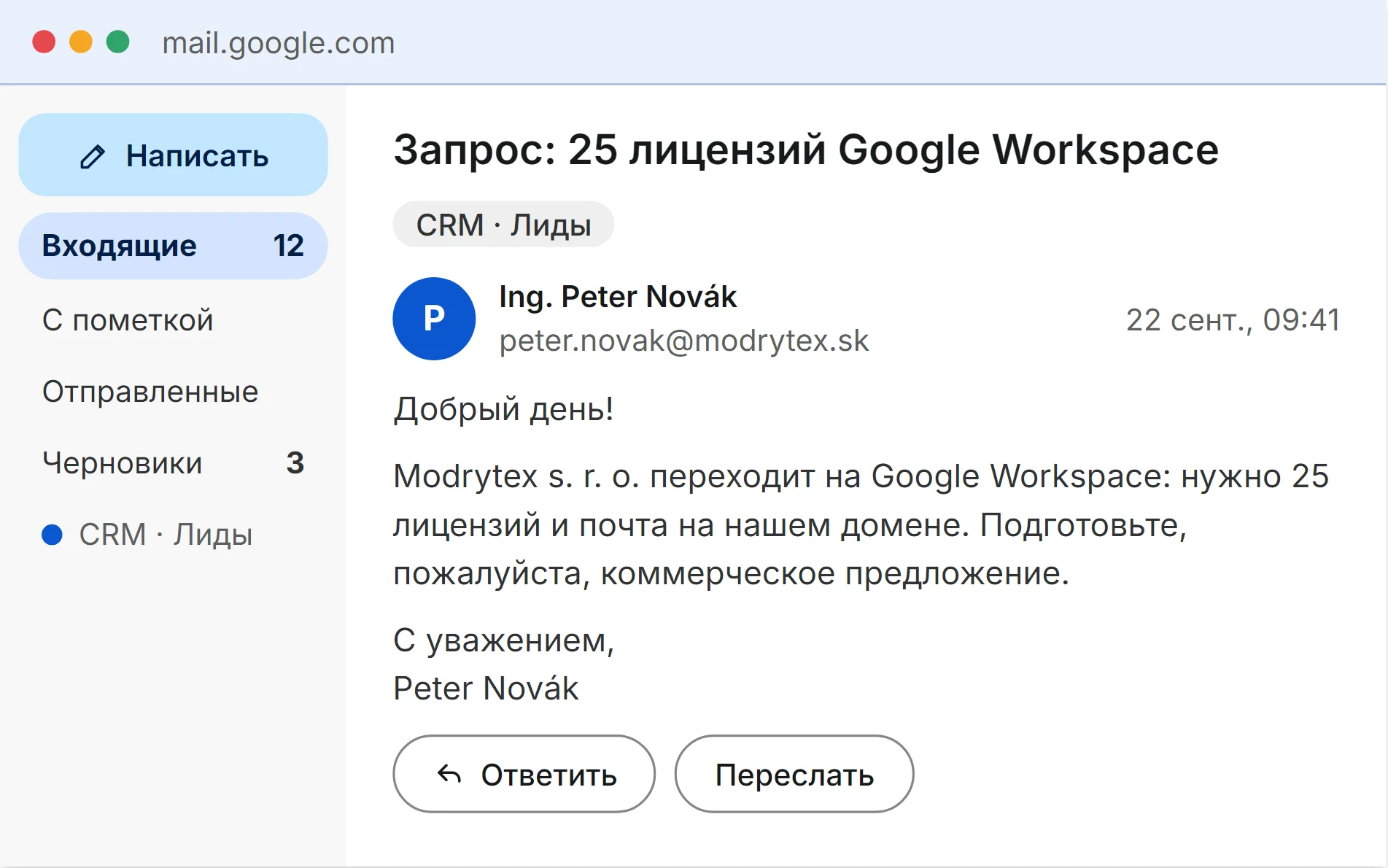This screenshot has width=1388, height=868.
Task: Click sender name Ing. Peter Novák
Action: point(618,297)
